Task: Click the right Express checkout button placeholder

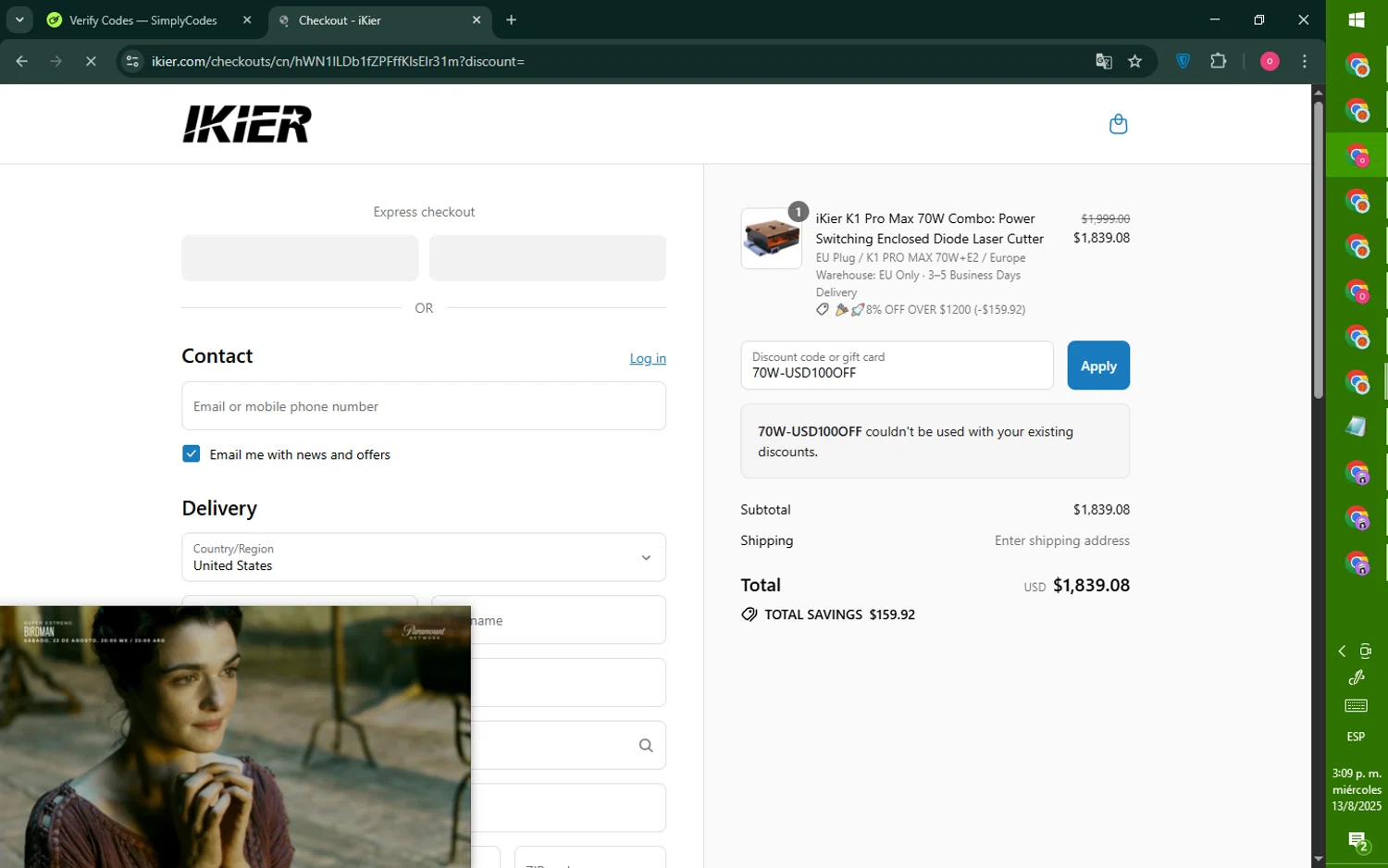Action: (x=548, y=257)
